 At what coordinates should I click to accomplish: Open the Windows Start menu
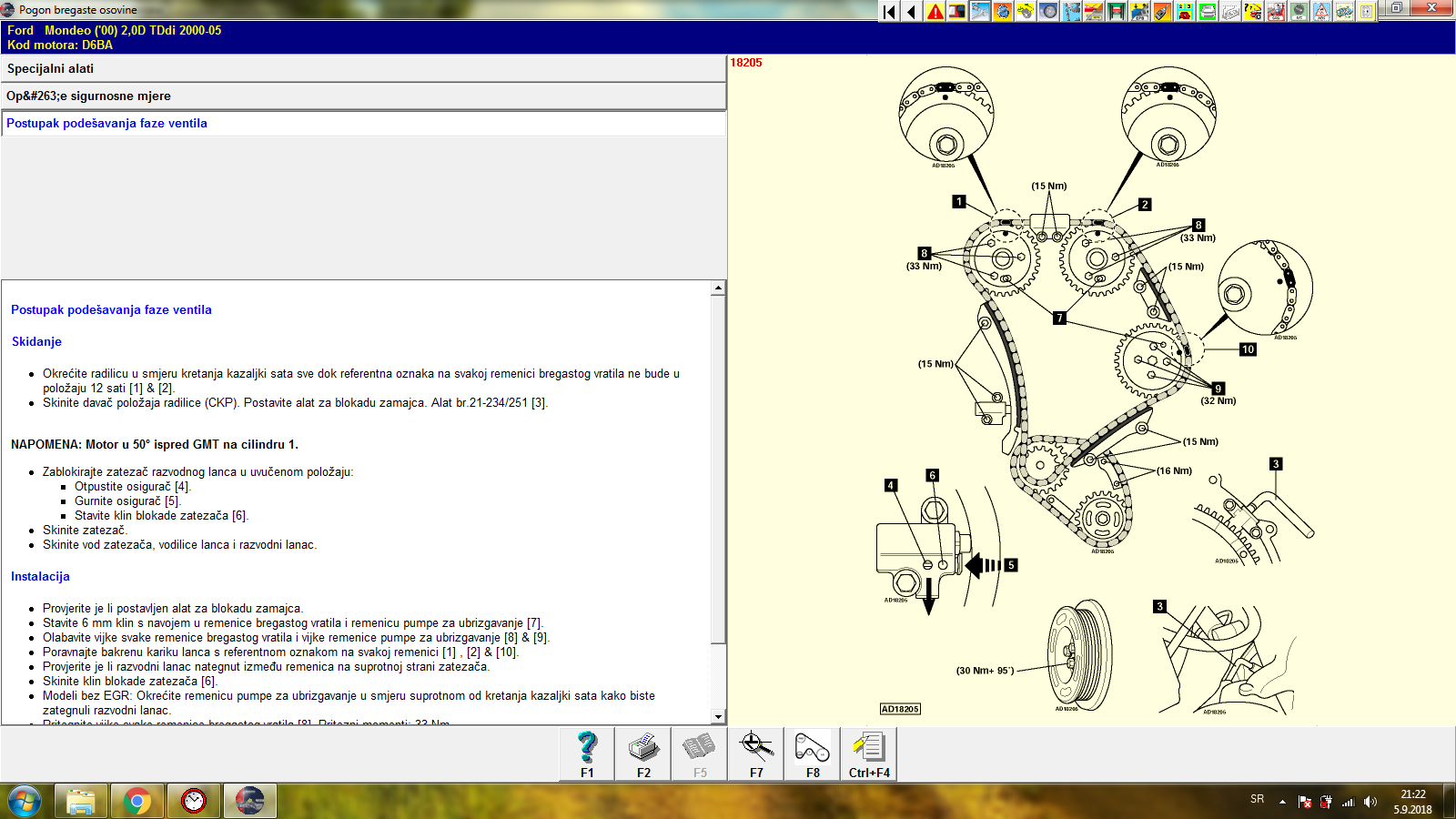[25, 801]
